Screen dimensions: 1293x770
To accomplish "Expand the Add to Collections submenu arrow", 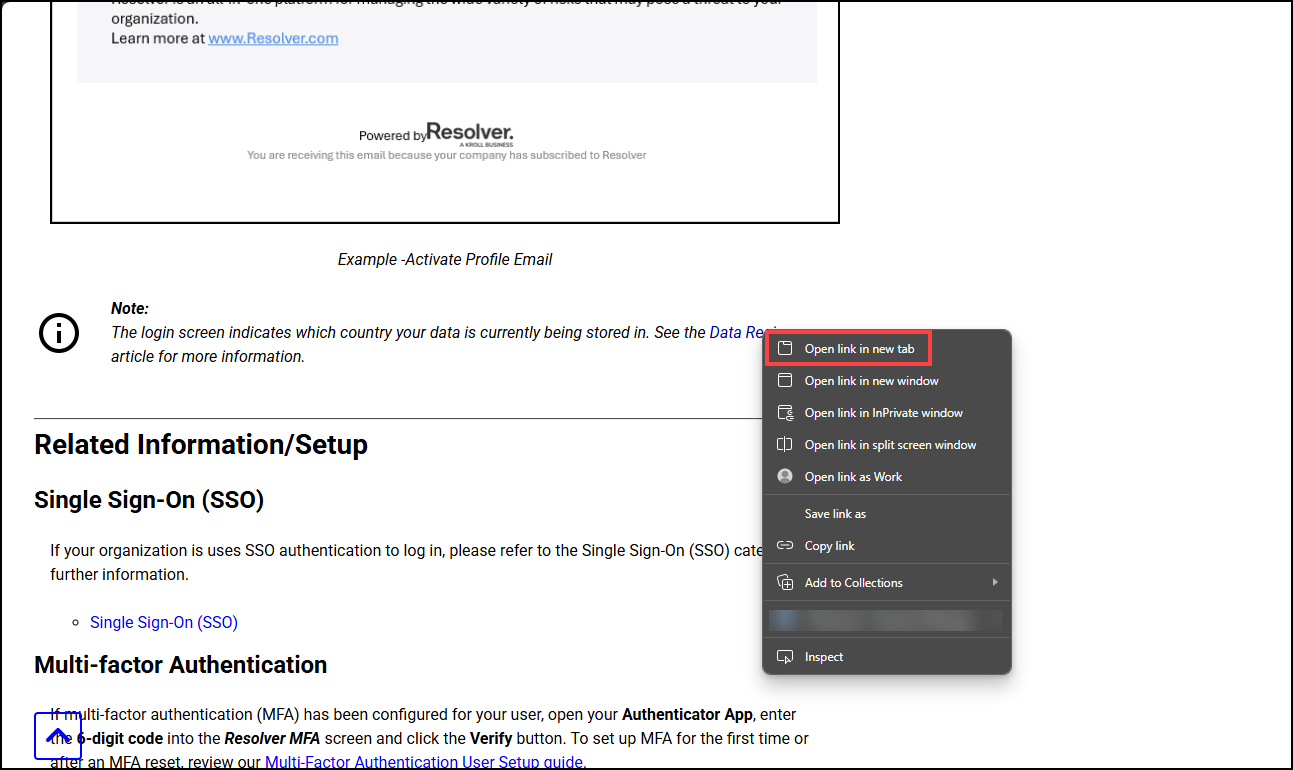I will [x=995, y=583].
